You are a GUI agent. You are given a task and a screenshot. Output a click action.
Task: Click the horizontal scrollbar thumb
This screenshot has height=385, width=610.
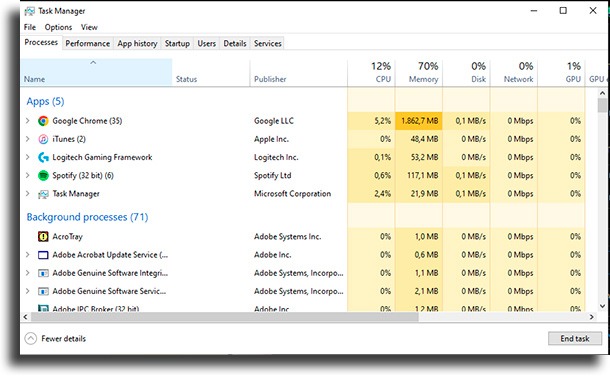224,317
